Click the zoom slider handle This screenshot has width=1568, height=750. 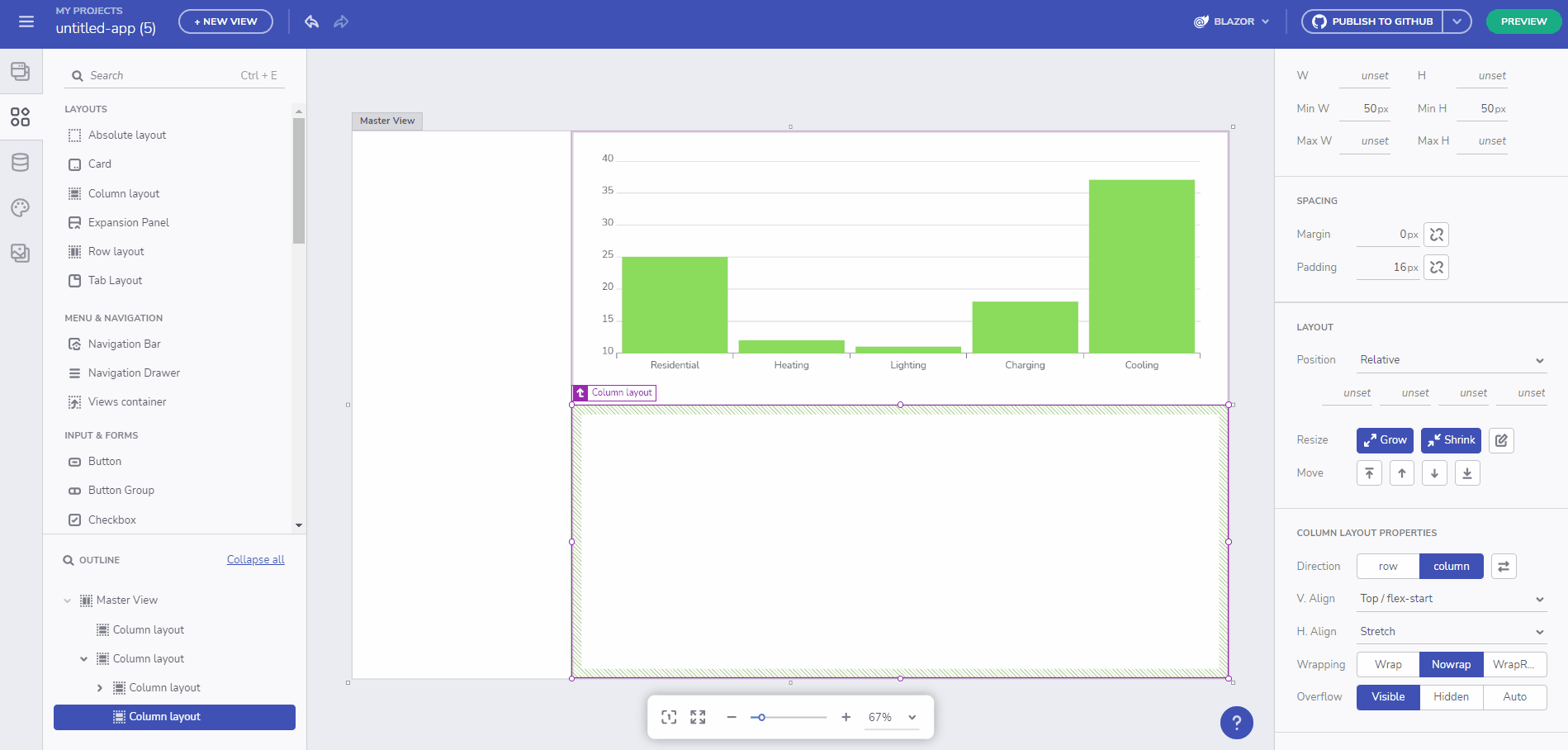[x=761, y=718]
